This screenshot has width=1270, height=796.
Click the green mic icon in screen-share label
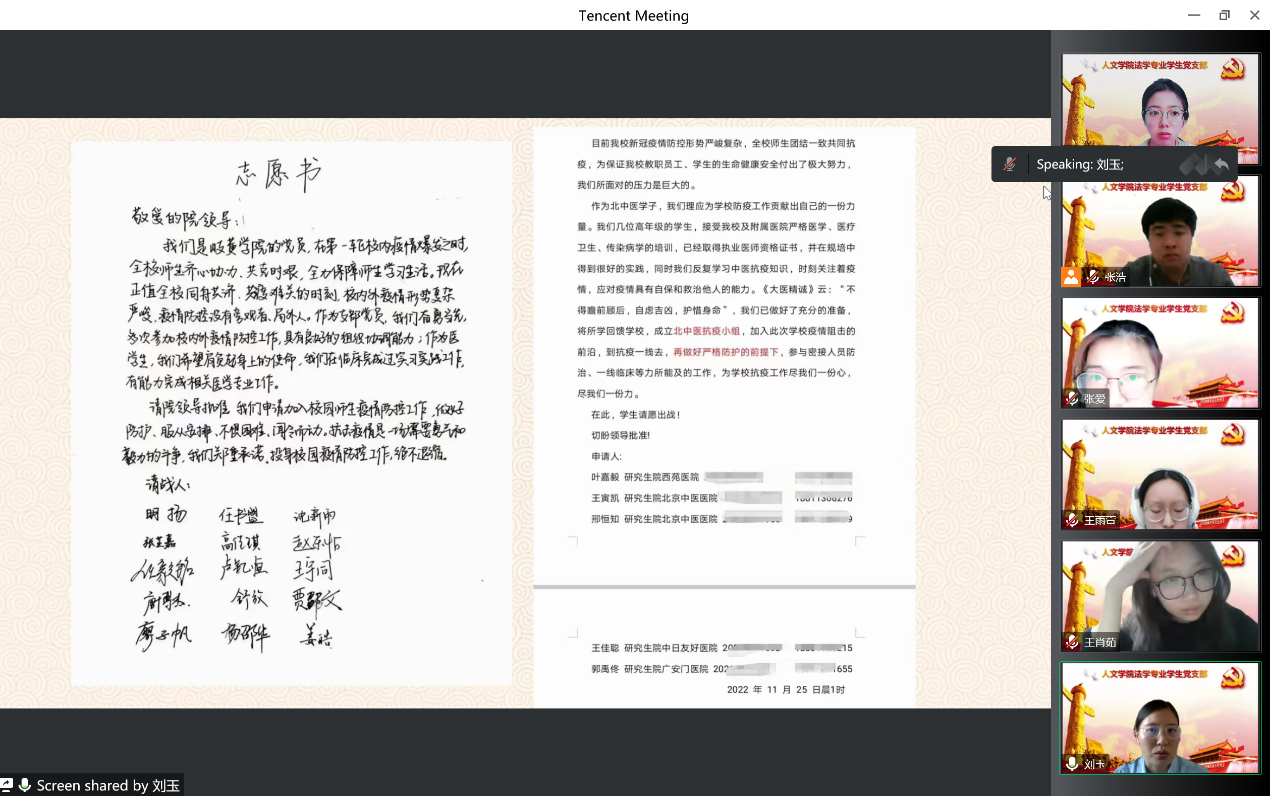click(x=25, y=786)
